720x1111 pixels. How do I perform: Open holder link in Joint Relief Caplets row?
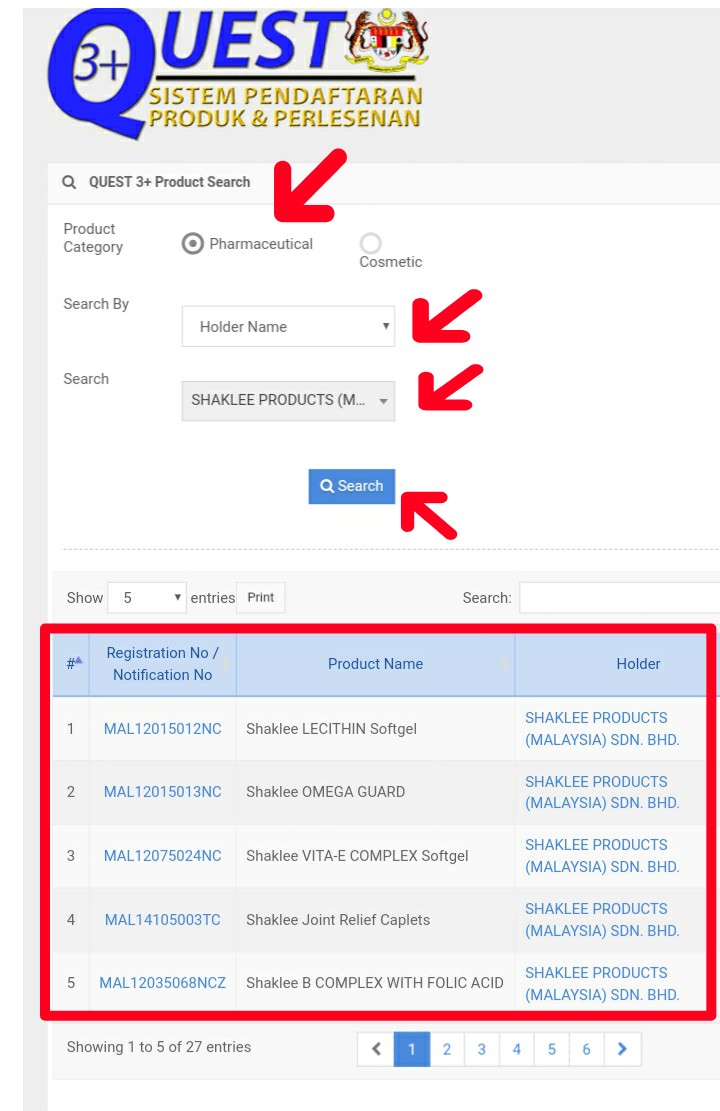point(602,920)
